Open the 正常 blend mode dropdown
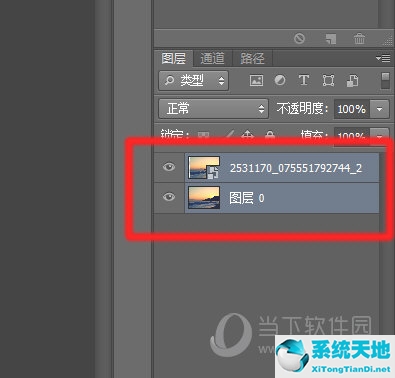Viewport: 395px width, 378px height. click(213, 109)
